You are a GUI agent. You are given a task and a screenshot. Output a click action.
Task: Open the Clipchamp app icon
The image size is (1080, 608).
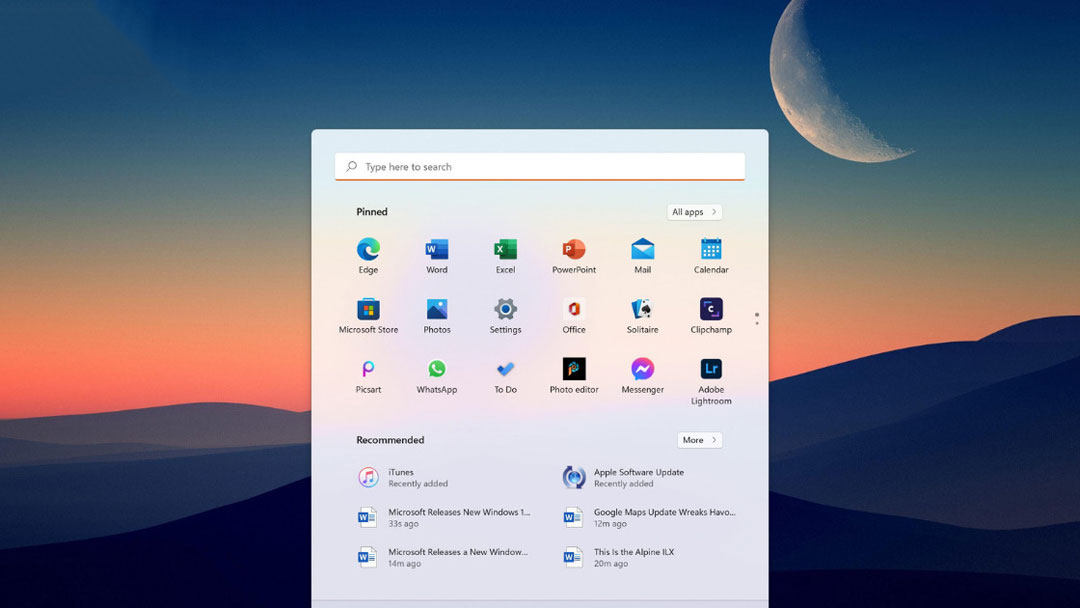711,310
